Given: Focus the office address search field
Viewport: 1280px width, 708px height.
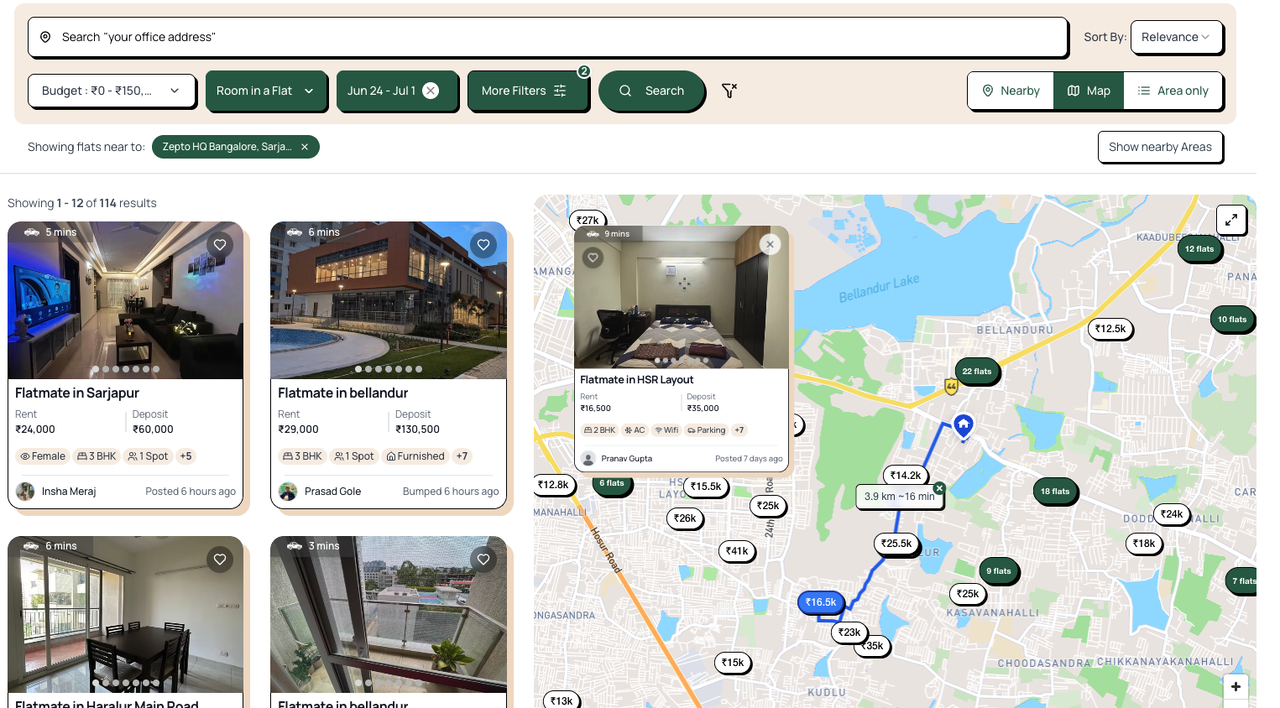Looking at the screenshot, I should click(548, 37).
